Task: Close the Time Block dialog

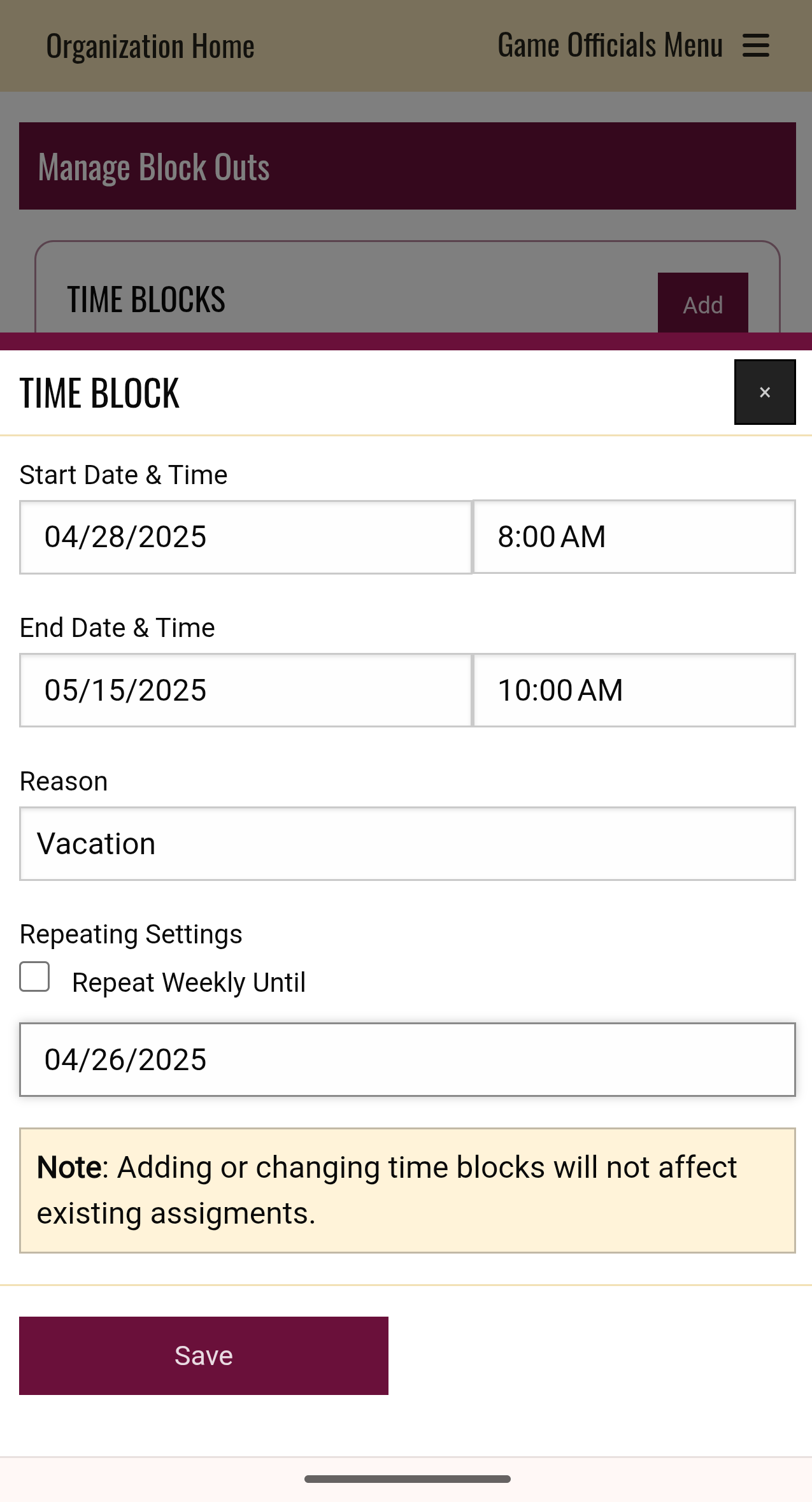Action: 764,392
